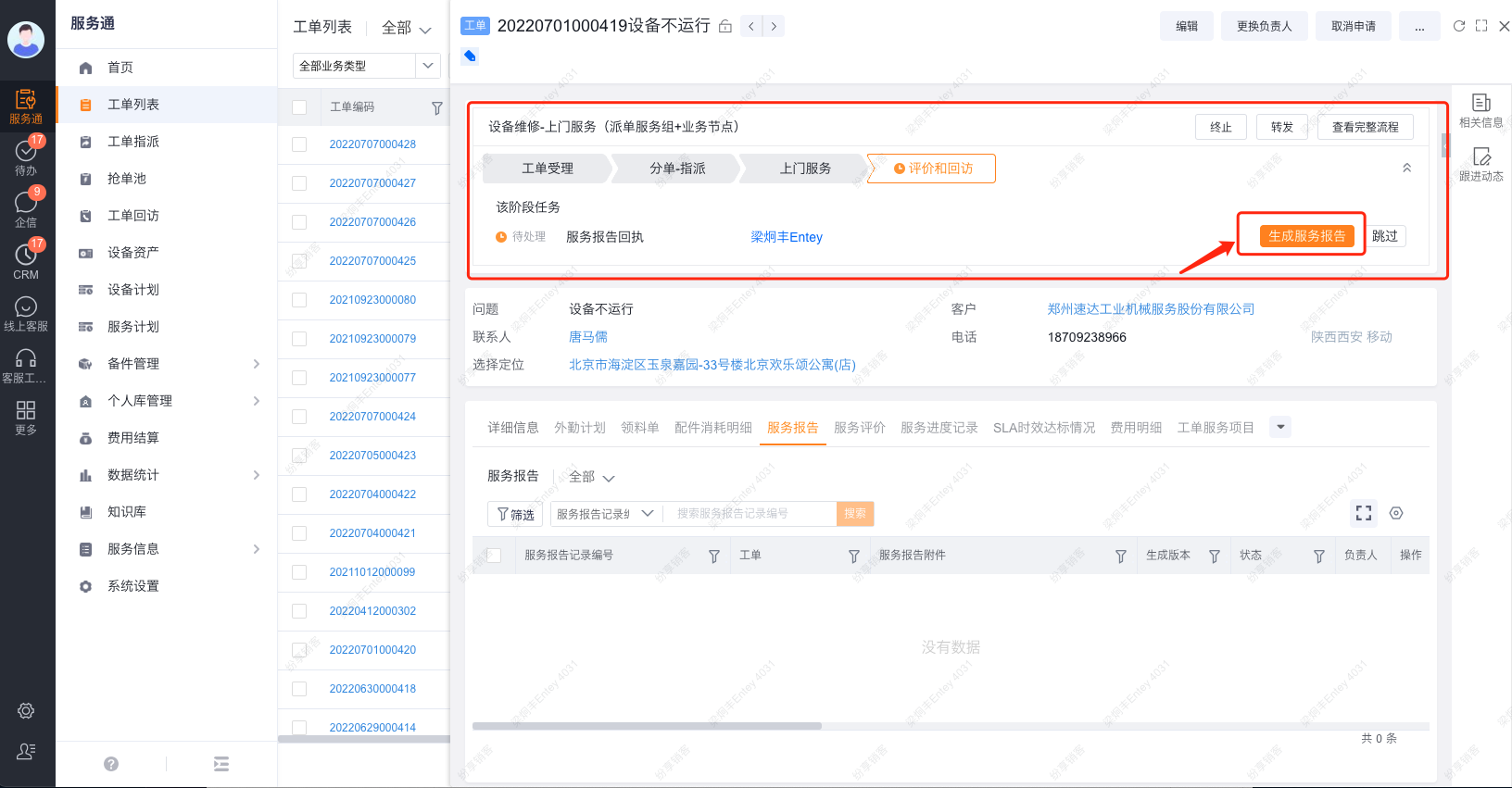Click the lock icon beside ticket title
Image resolution: width=1512 pixels, height=788 pixels.
tap(725, 26)
